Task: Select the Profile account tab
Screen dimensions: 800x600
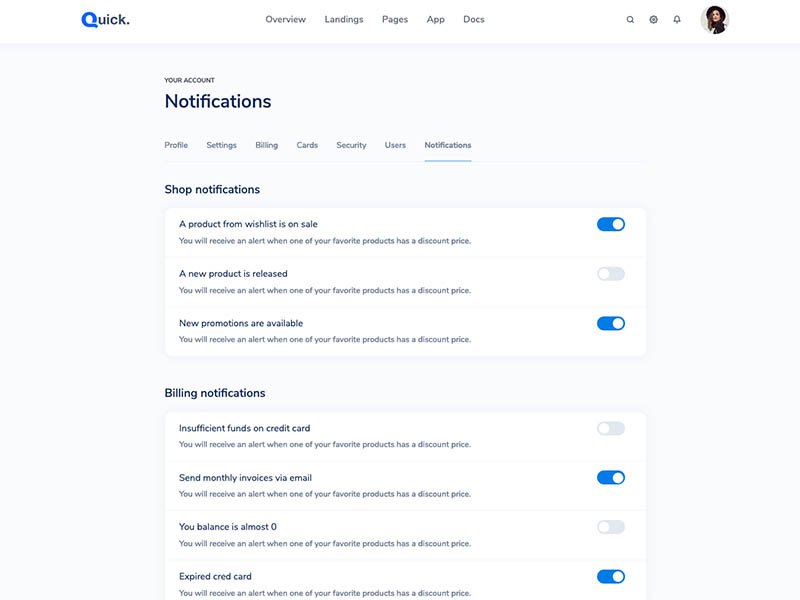Action: click(x=176, y=145)
